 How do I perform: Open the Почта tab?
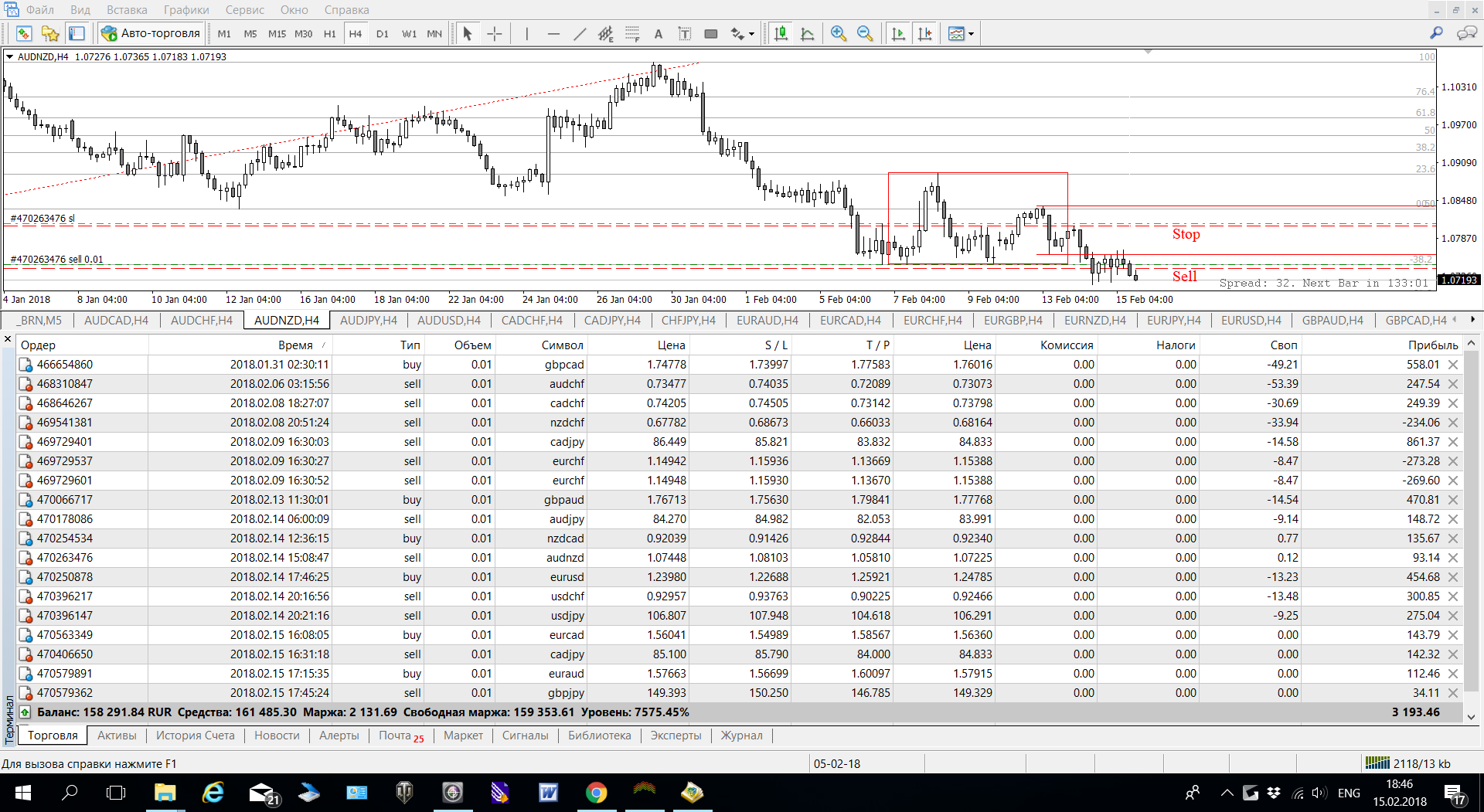tap(401, 736)
